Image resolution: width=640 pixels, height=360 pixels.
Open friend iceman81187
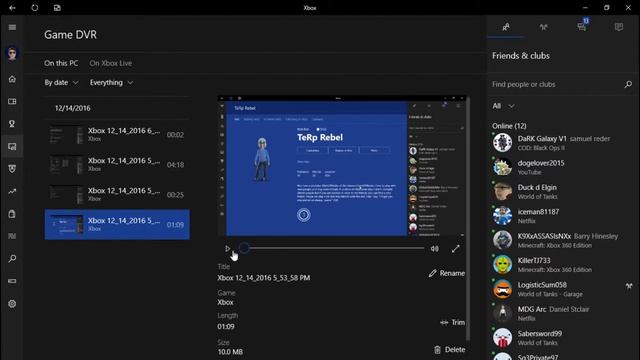(562, 216)
